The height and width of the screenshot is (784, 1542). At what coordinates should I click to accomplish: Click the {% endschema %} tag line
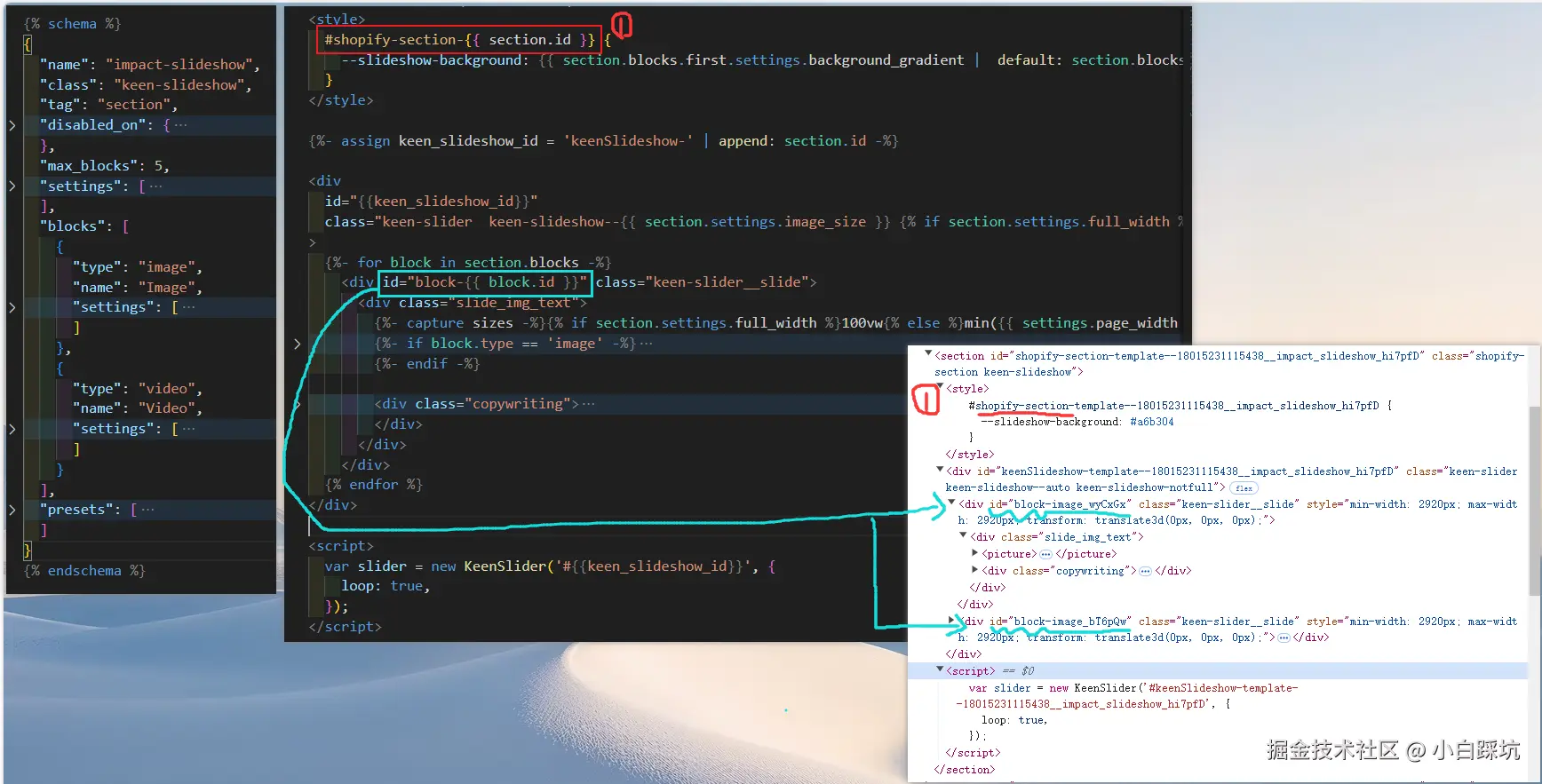84,571
